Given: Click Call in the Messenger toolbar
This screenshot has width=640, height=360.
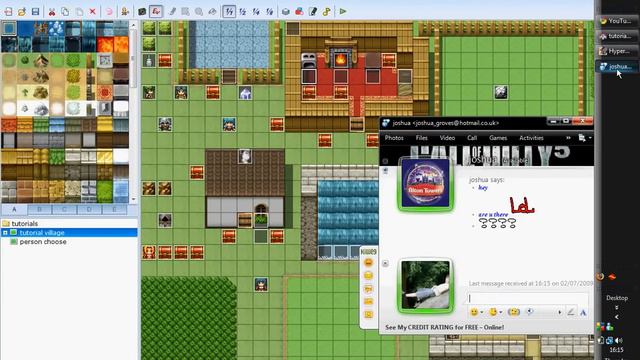Looking at the screenshot, I should (x=472, y=138).
